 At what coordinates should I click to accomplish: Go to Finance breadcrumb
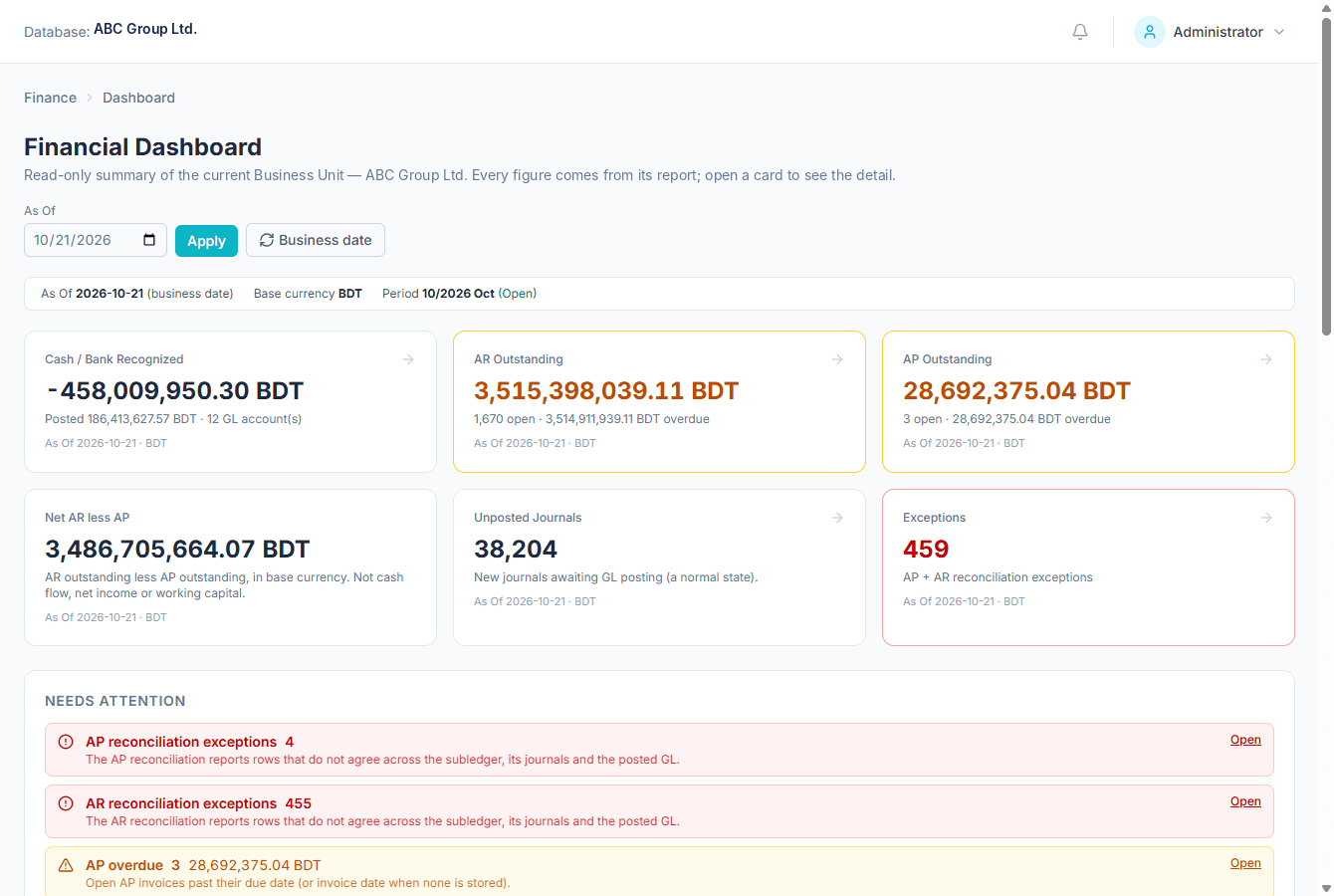(x=50, y=98)
